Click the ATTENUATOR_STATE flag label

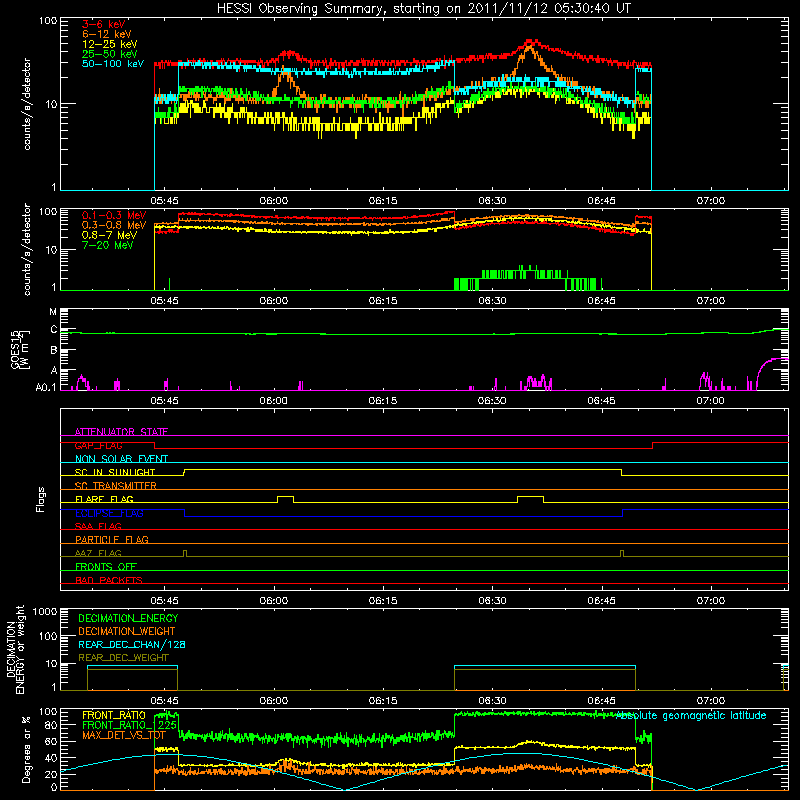[x=121, y=432]
